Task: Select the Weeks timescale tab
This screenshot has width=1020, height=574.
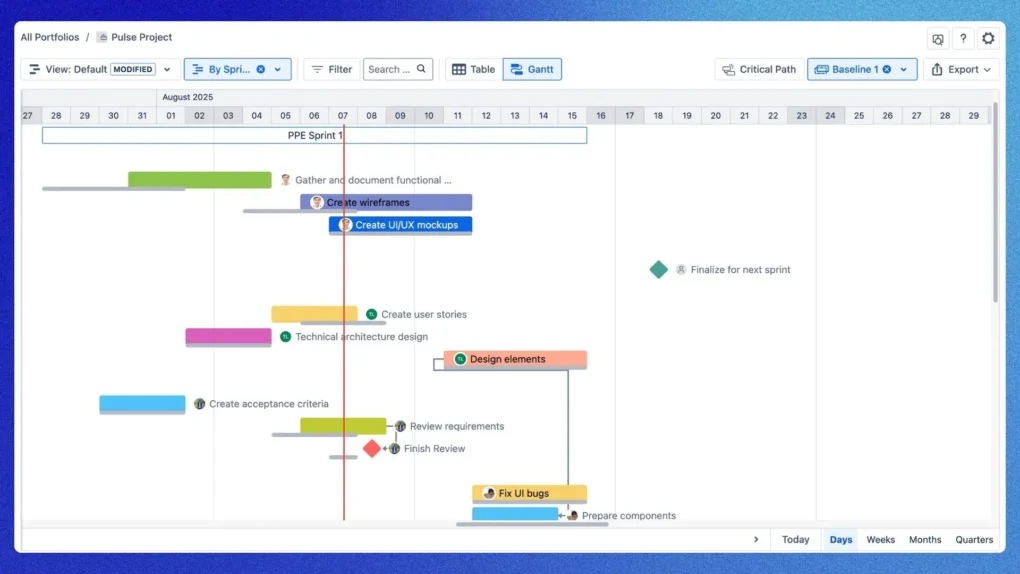Action: (x=880, y=539)
